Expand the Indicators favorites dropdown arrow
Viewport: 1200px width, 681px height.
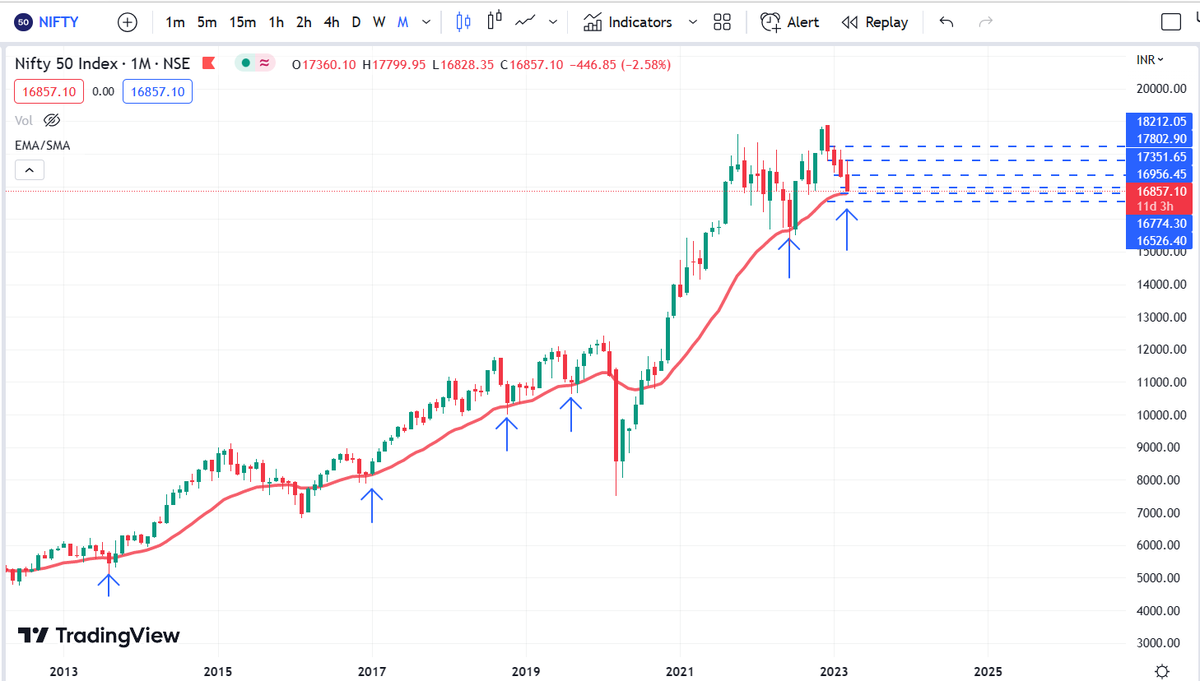coord(693,22)
